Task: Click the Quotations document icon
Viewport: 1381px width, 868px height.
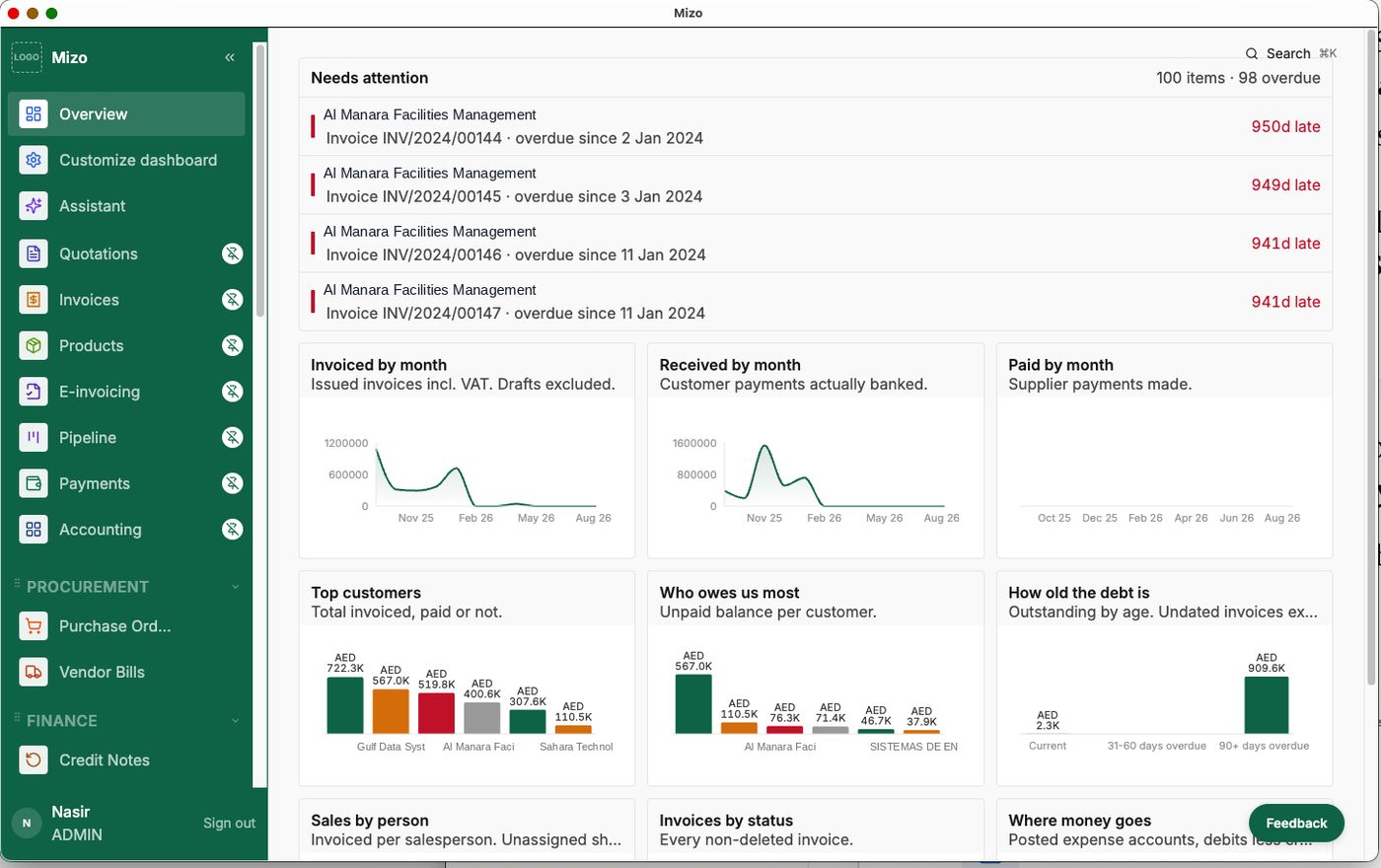Action: point(34,253)
